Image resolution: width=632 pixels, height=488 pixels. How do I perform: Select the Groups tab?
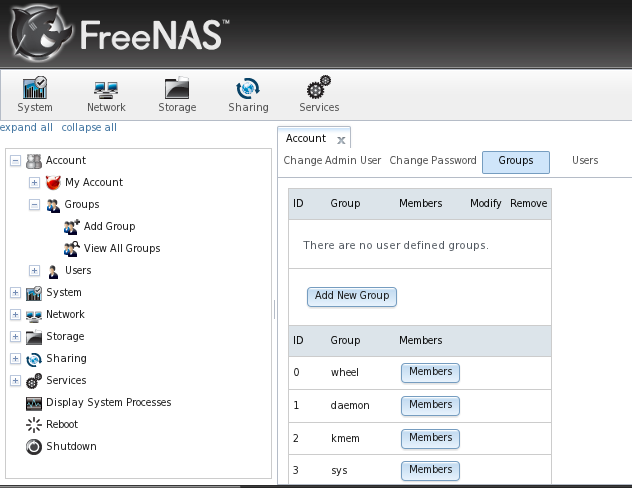click(516, 162)
